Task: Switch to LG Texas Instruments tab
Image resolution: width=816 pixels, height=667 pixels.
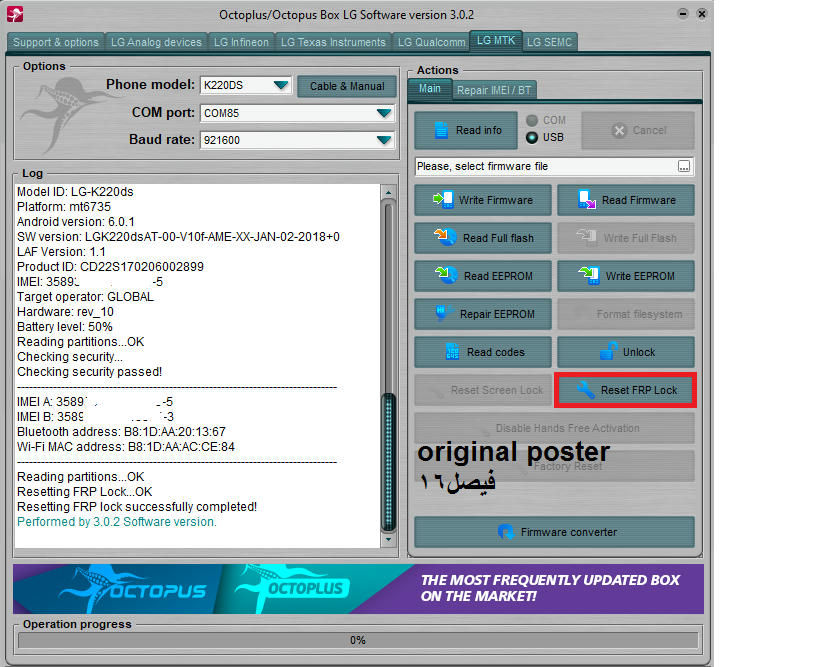Action: pyautogui.click(x=333, y=42)
